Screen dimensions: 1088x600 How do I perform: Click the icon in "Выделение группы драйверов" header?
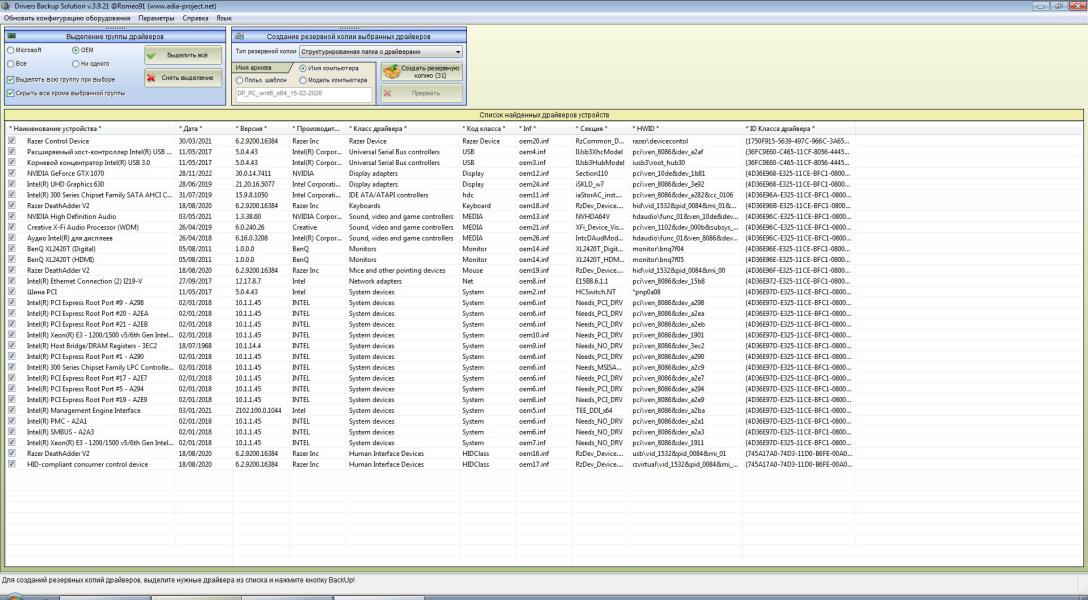coord(12,36)
